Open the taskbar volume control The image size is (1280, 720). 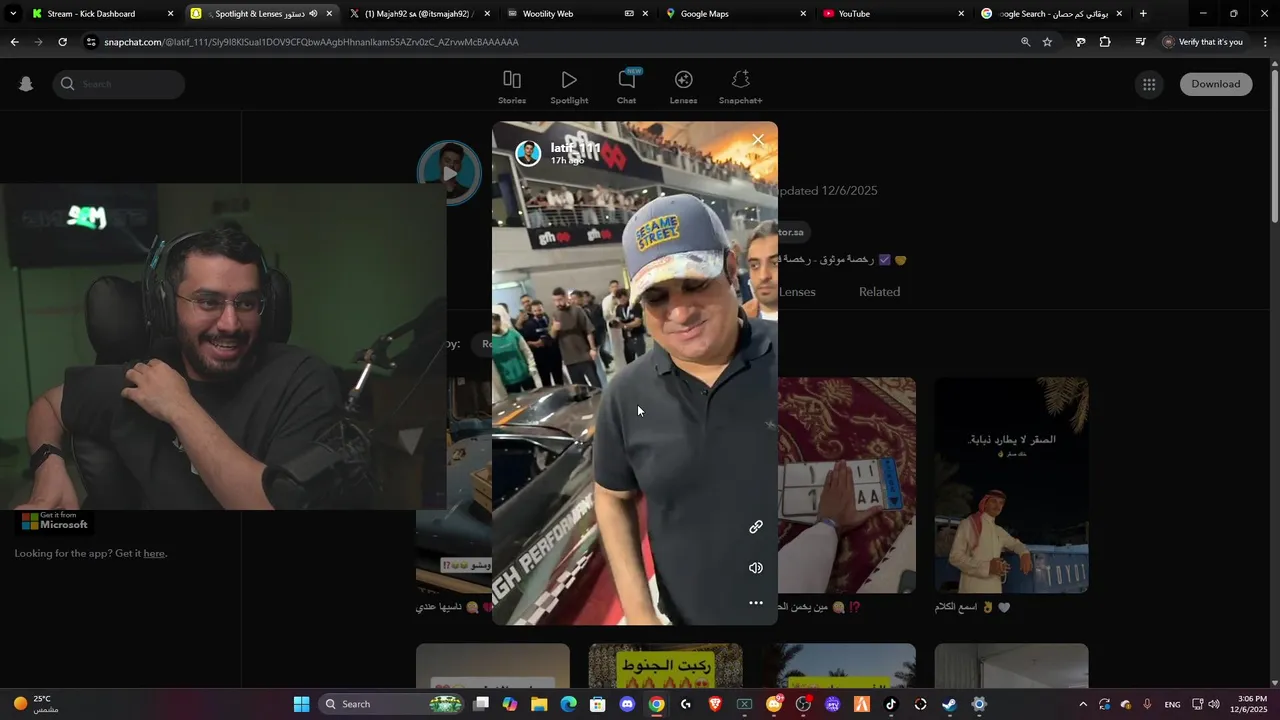click(x=1214, y=704)
